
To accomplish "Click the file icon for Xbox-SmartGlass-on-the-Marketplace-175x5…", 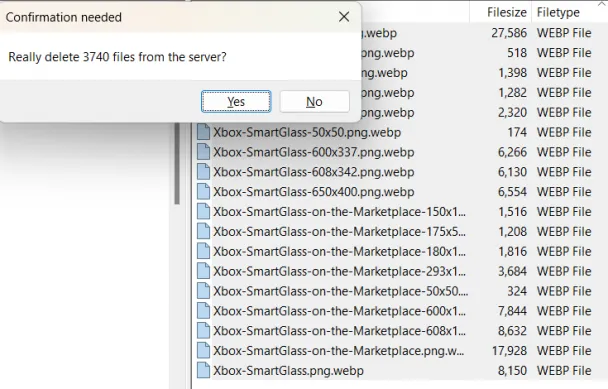I will tap(203, 232).
